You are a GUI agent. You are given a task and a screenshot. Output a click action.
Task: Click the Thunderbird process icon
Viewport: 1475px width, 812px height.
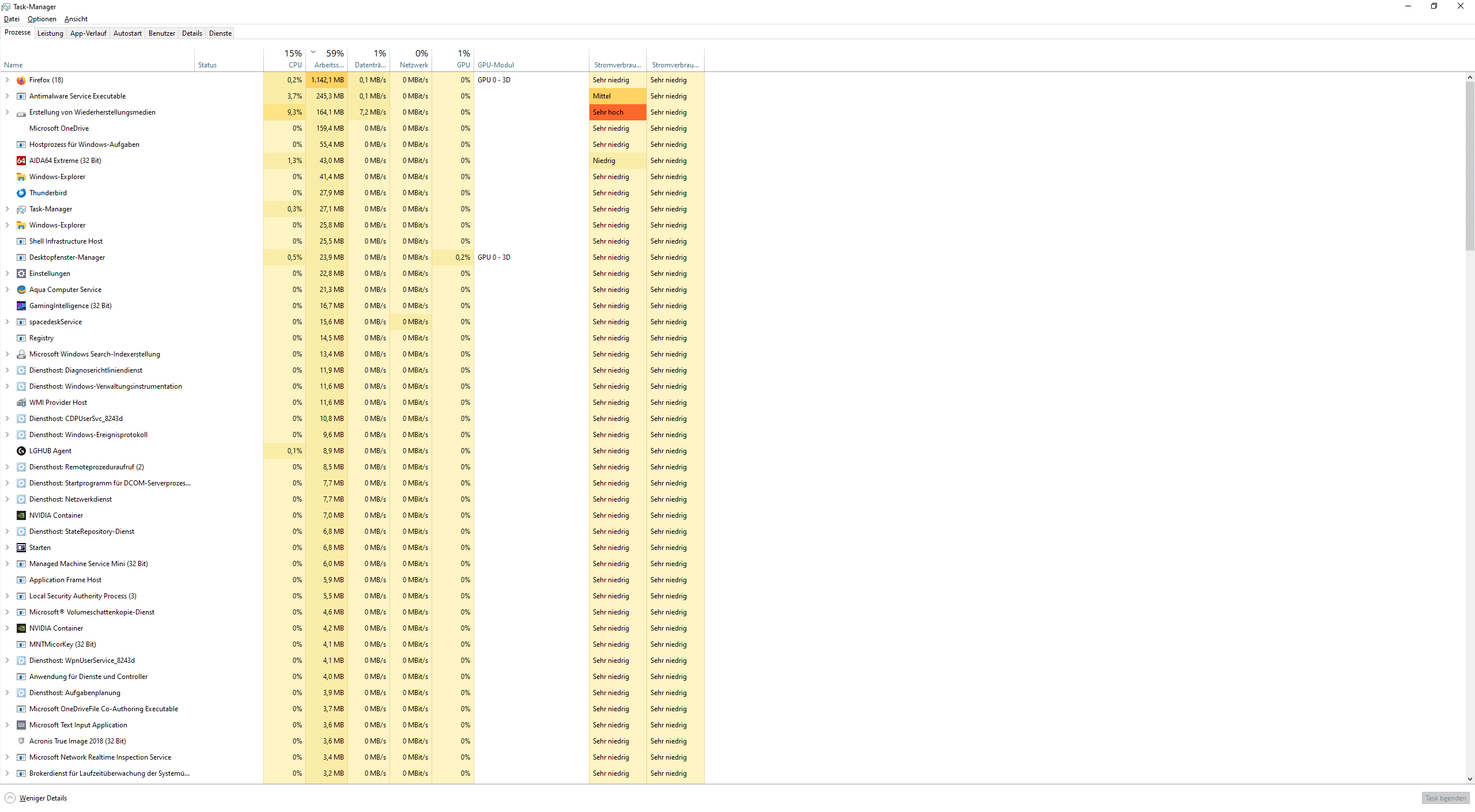click(x=21, y=193)
